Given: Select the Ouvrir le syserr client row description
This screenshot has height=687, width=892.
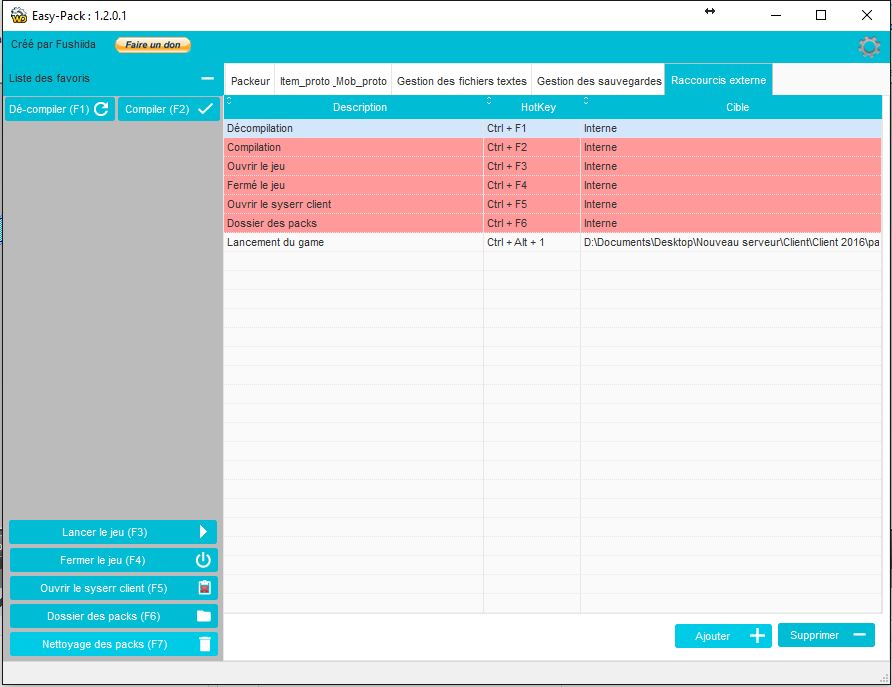Looking at the screenshot, I should click(279, 204).
